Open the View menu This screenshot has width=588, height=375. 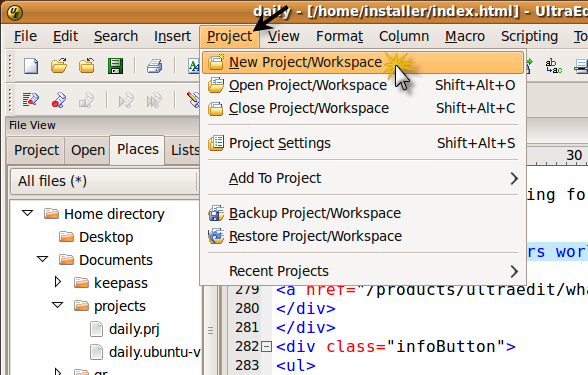284,36
